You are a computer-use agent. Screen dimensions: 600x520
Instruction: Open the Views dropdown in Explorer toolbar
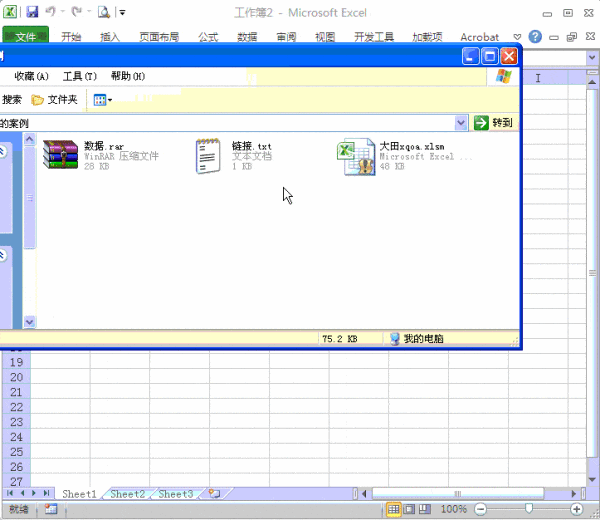pyautogui.click(x=103, y=100)
